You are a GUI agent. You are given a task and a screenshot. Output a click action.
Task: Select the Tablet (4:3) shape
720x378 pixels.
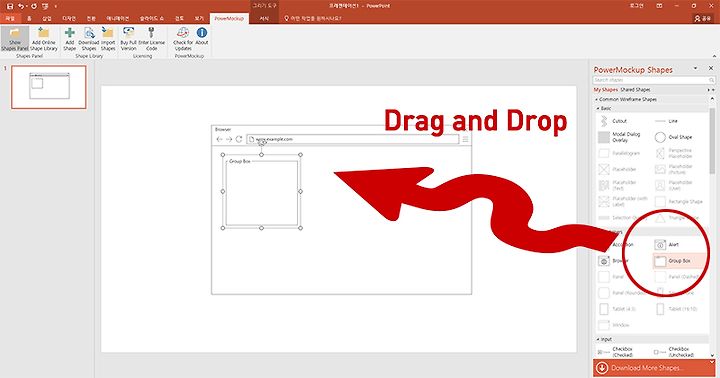click(617, 309)
